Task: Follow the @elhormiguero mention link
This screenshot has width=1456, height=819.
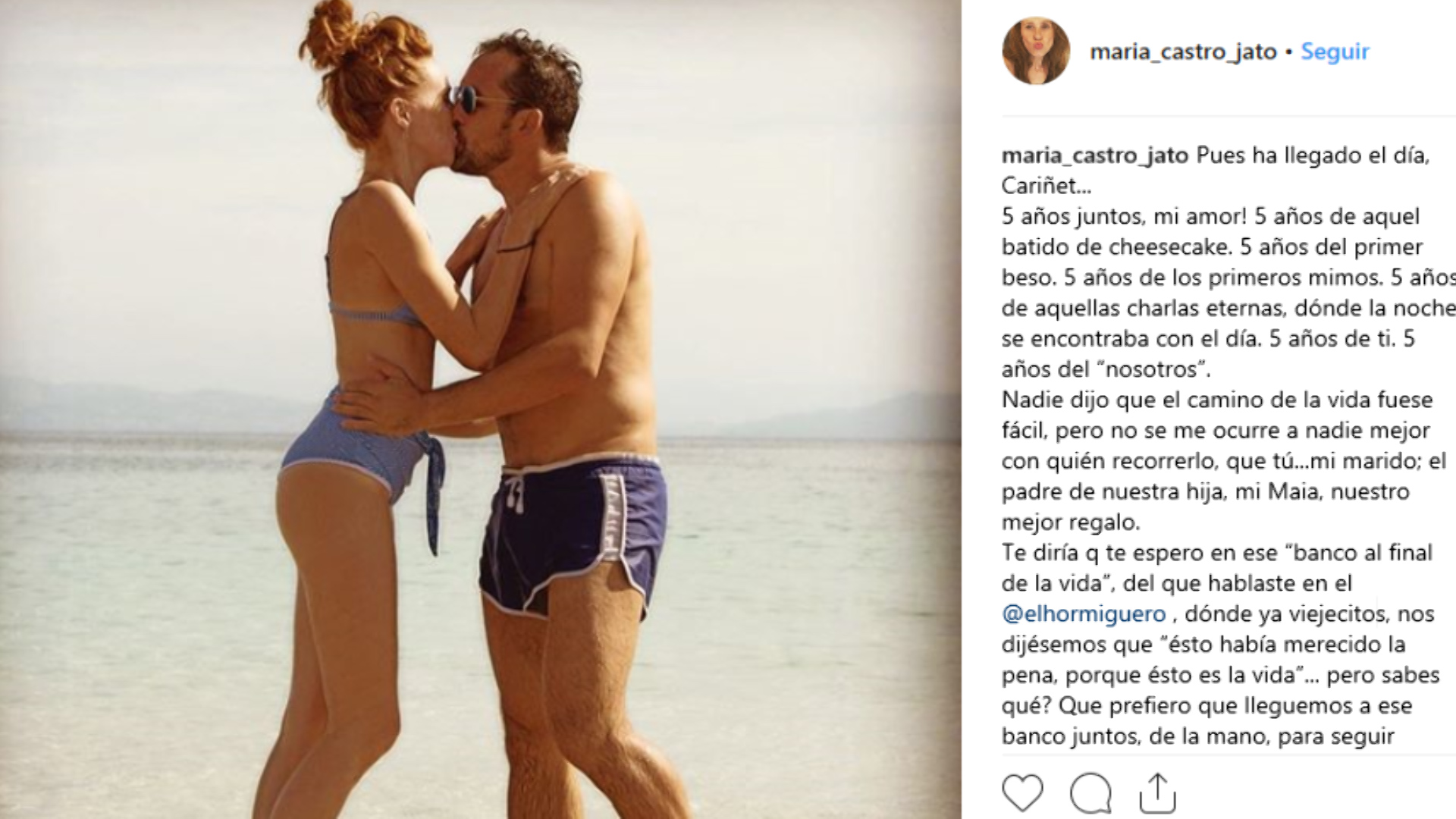Action: [1084, 613]
